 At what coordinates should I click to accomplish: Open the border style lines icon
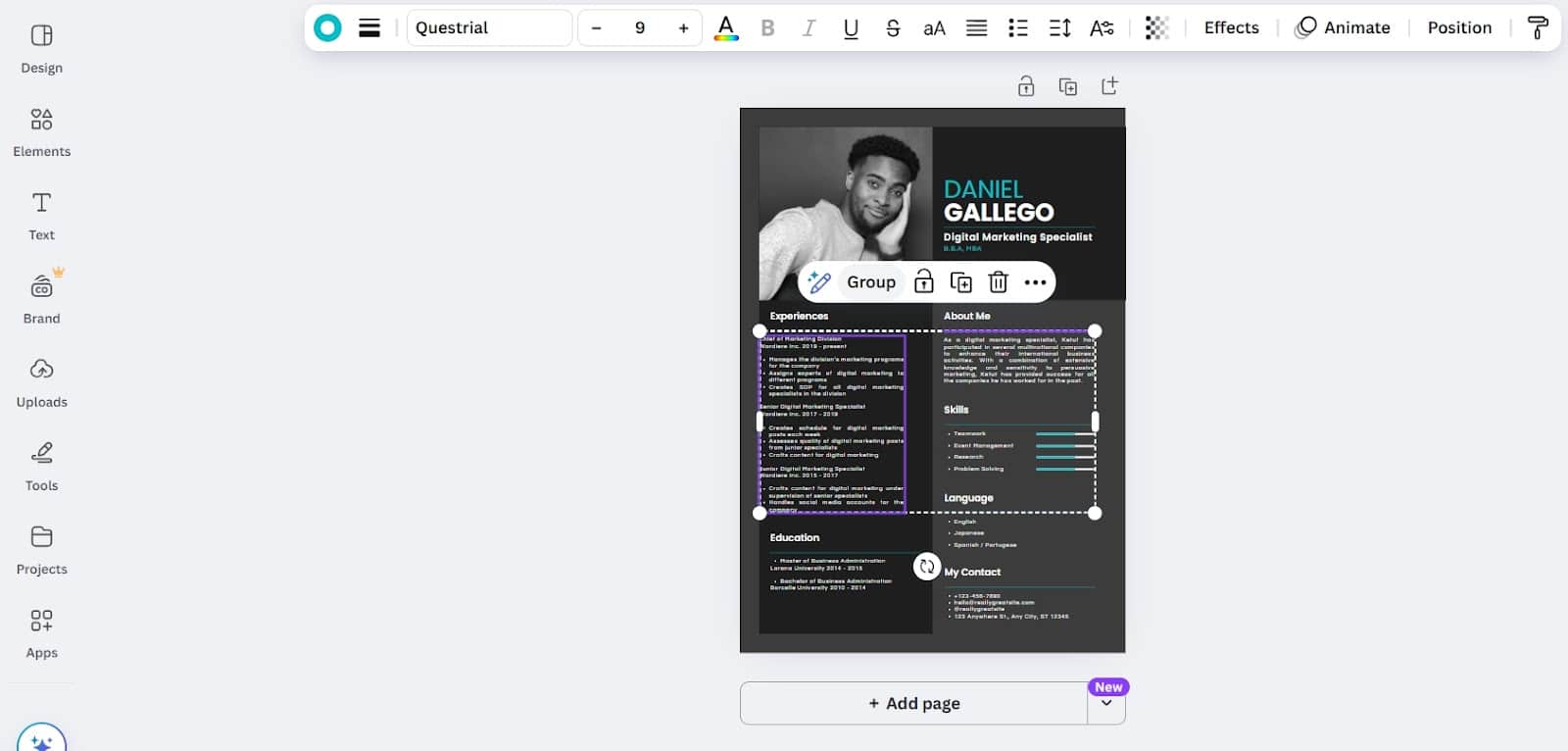(369, 27)
